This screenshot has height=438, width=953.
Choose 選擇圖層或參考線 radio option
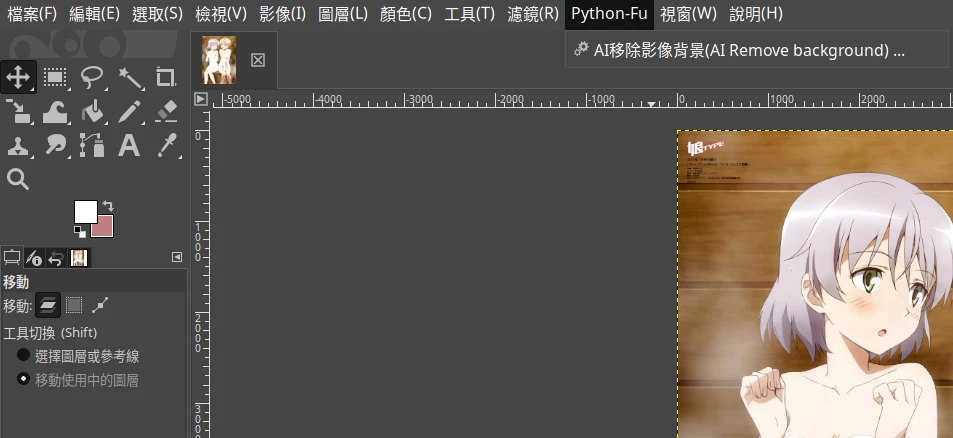coord(23,355)
